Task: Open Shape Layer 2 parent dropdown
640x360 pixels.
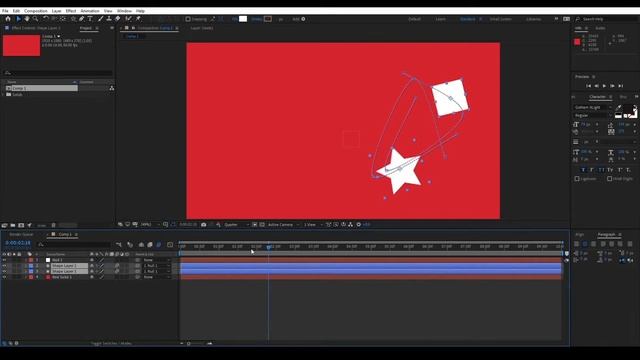Action: [156, 266]
